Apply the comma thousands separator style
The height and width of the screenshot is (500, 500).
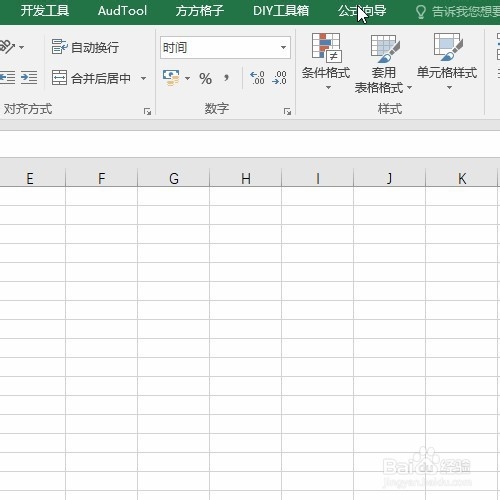coord(227,78)
